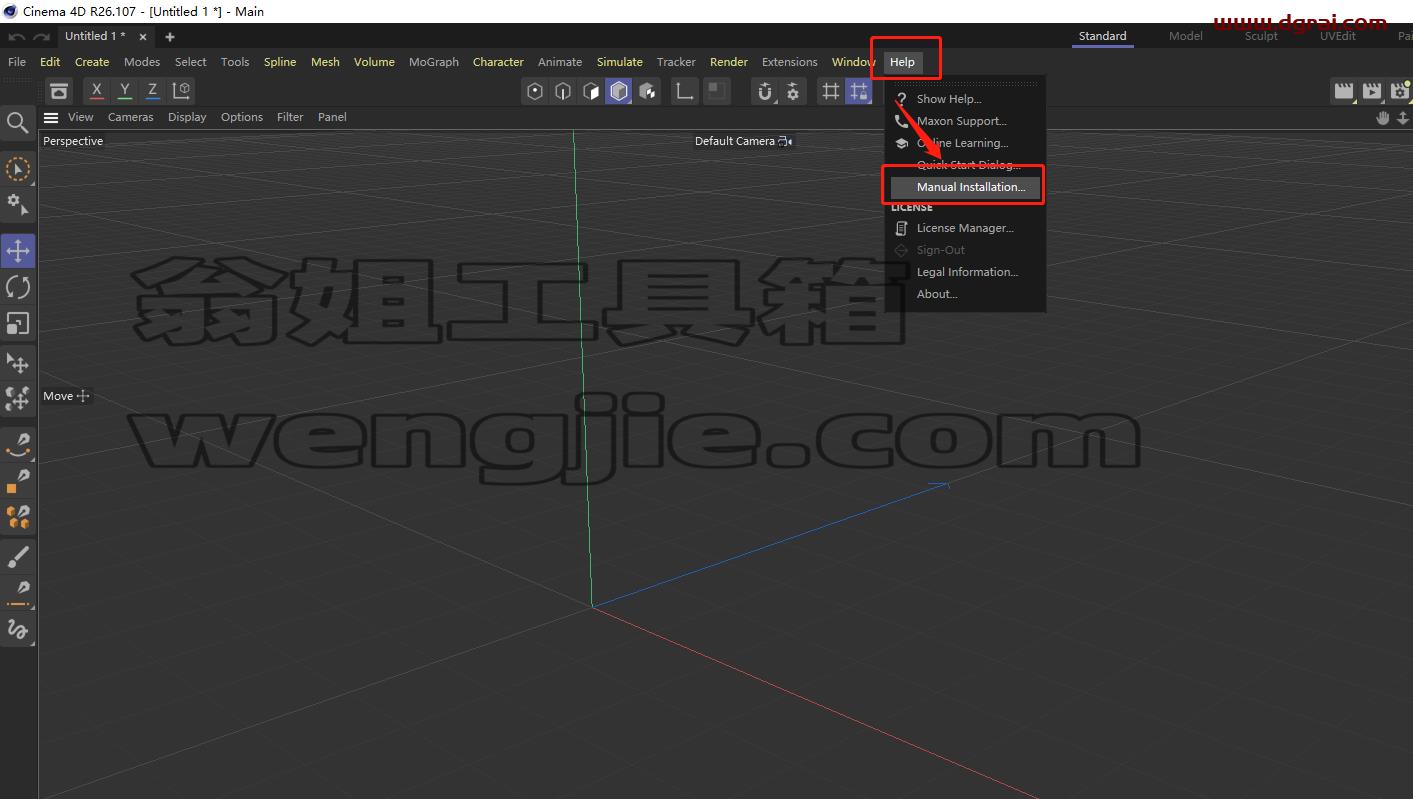
Task: Expand the move-with-cursor tool group
Action: (18, 363)
